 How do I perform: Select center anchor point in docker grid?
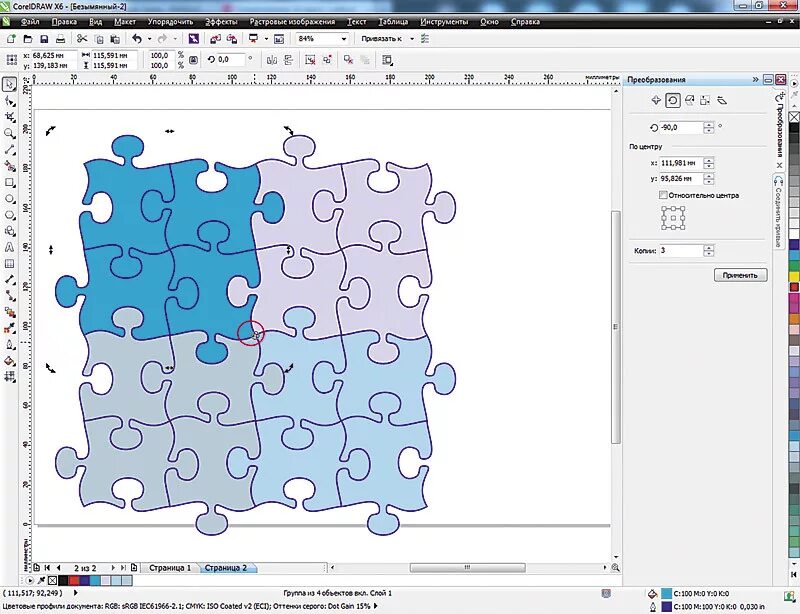pos(673,218)
